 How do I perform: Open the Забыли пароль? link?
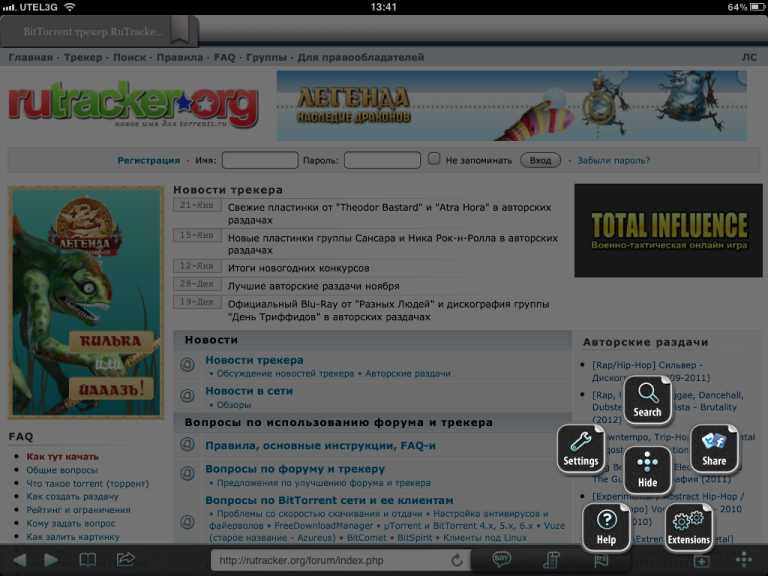[613, 161]
